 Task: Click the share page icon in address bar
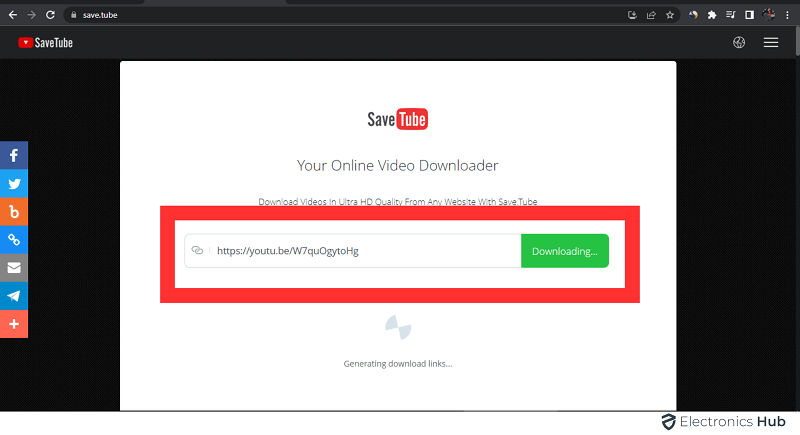click(651, 15)
